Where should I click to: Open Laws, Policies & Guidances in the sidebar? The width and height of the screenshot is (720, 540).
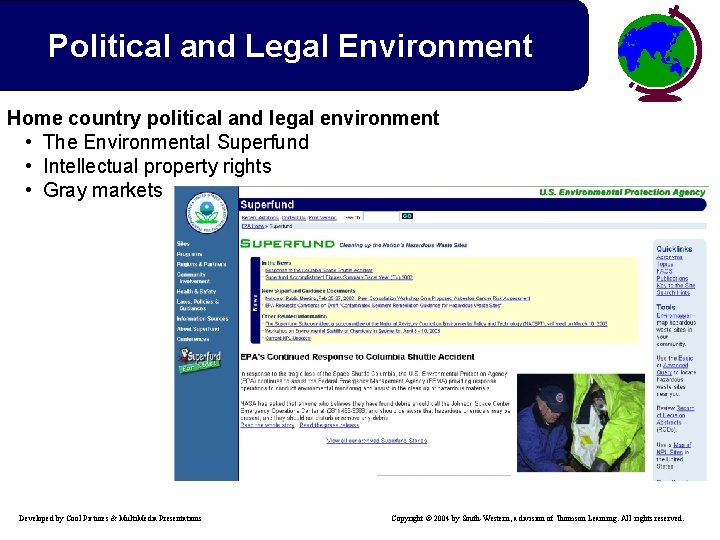tap(198, 305)
